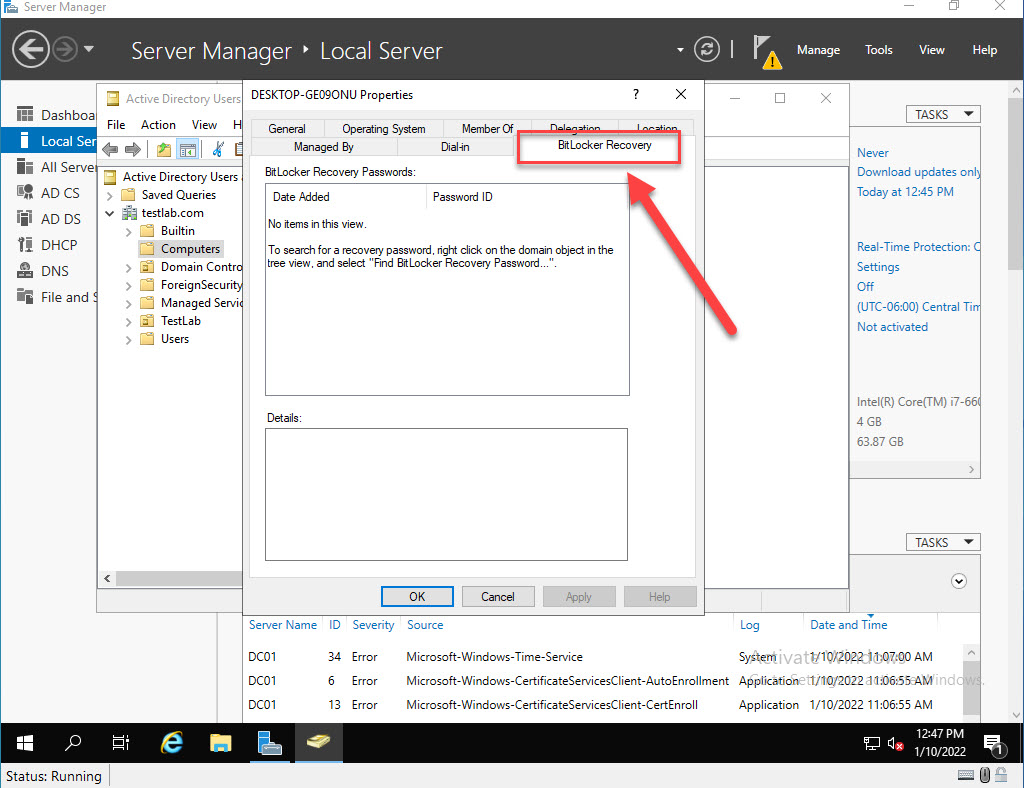Switch to Server Manager taskbar icon
Screen dimensions: 1024x788
[x=270, y=742]
